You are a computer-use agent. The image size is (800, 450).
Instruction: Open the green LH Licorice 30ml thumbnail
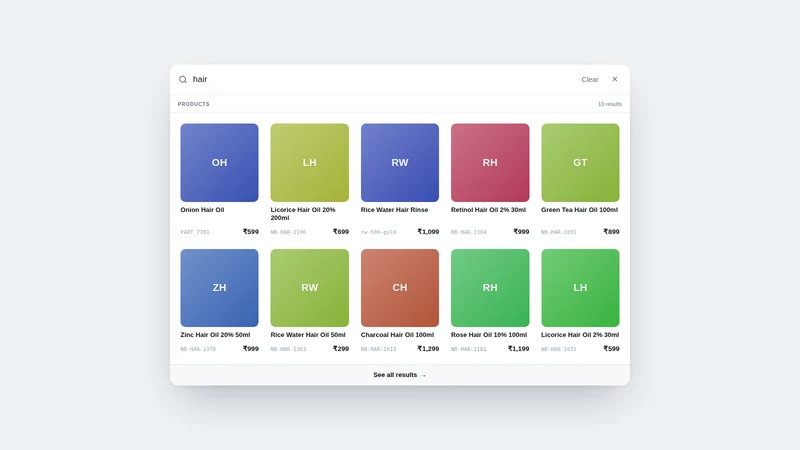point(580,288)
